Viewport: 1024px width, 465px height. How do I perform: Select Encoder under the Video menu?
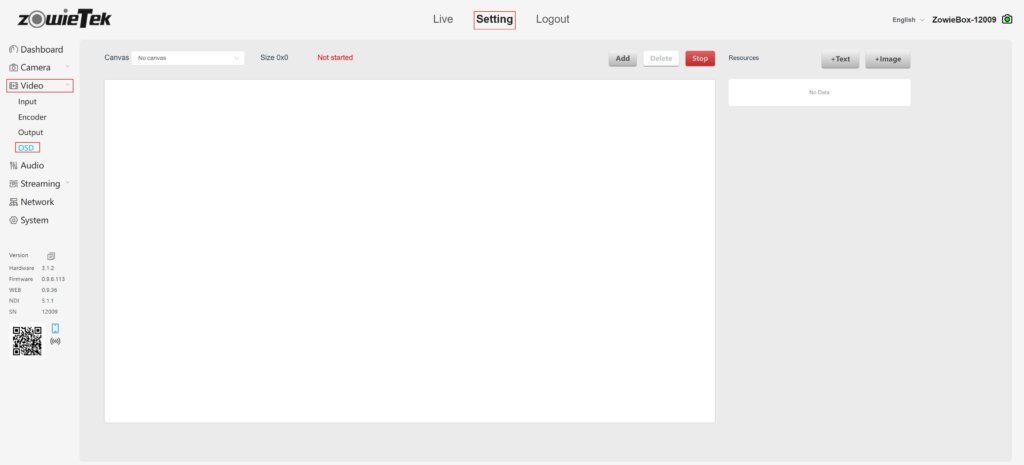[32, 117]
